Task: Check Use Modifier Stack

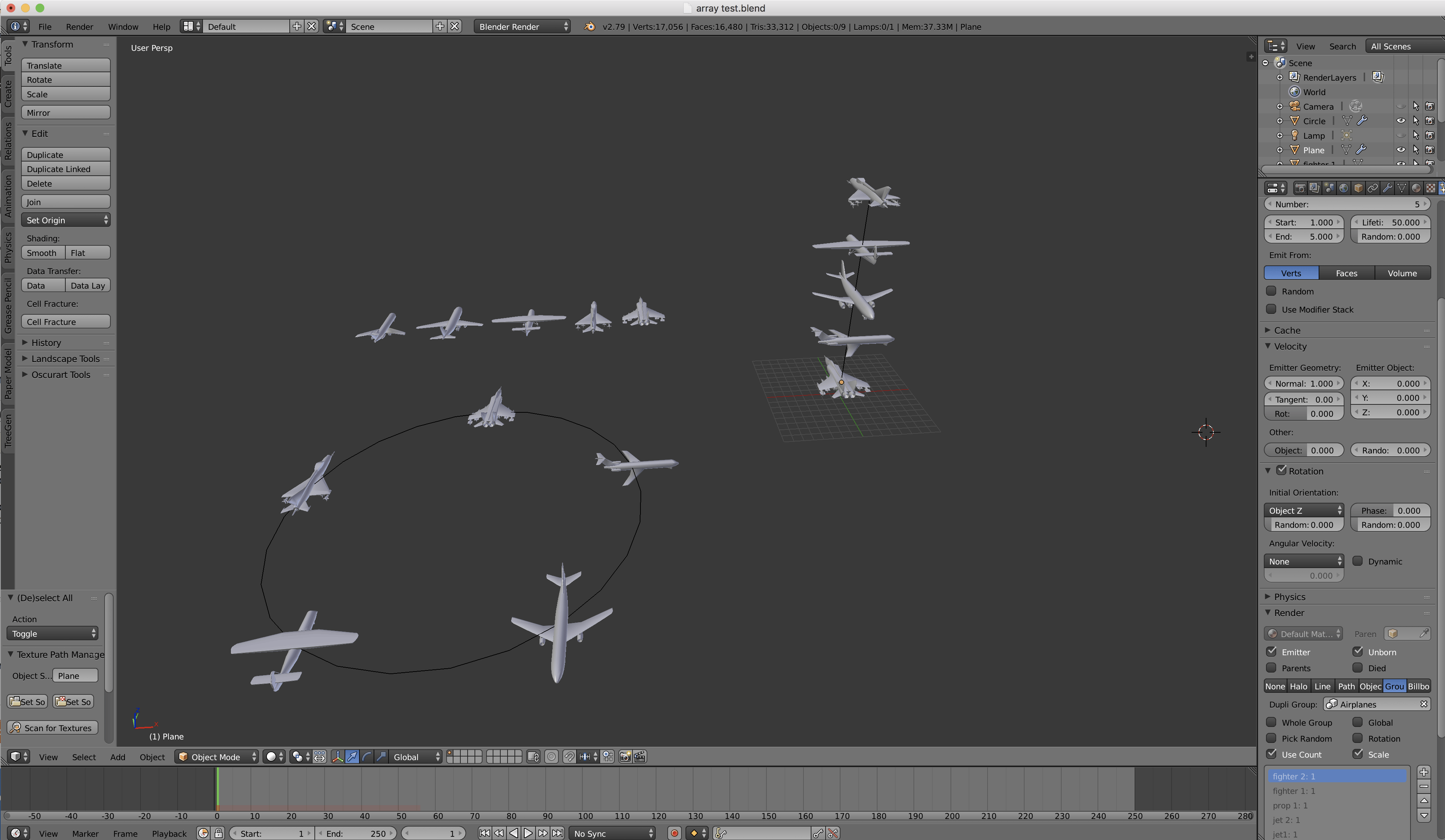Action: click(x=1271, y=309)
